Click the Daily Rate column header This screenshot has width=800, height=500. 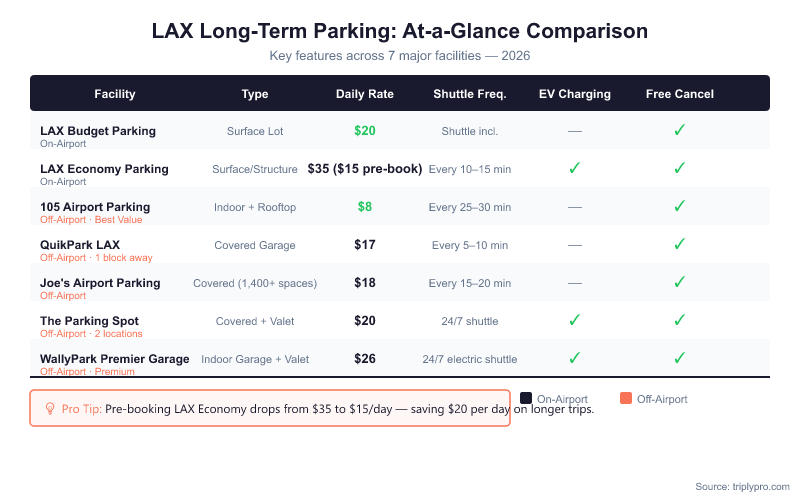(365, 94)
